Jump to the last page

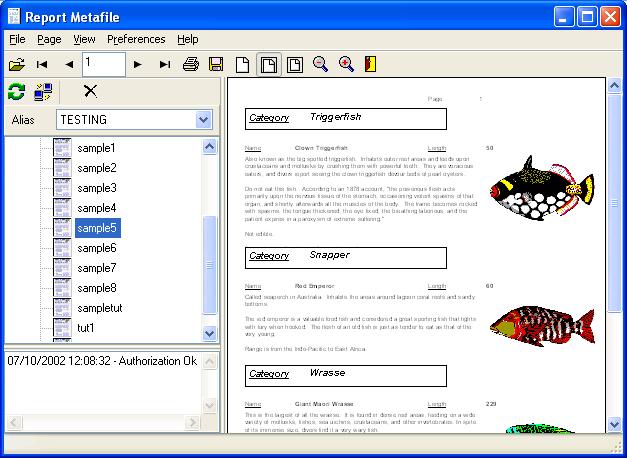pos(165,64)
